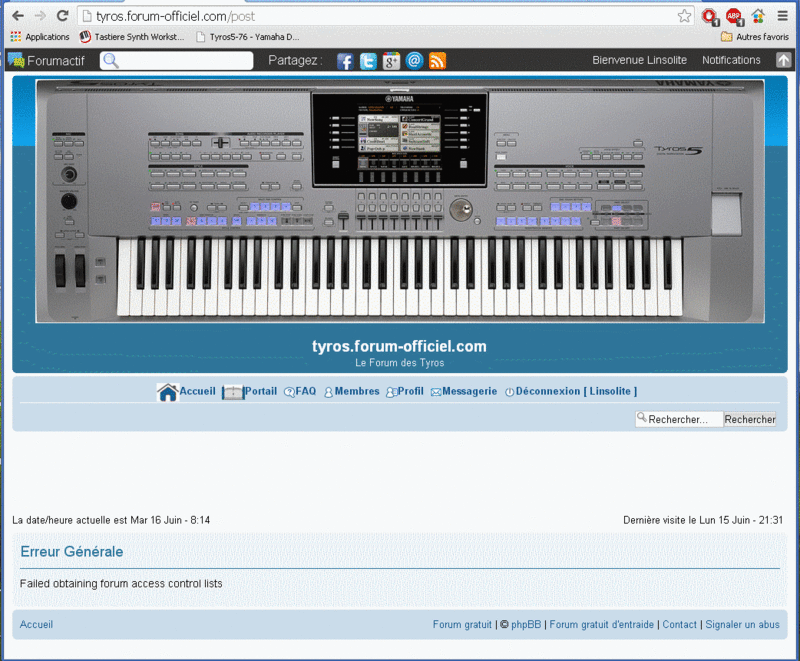Screen dimensions: 800x661
Task: Go back using the browser back arrow
Action: (18, 16)
